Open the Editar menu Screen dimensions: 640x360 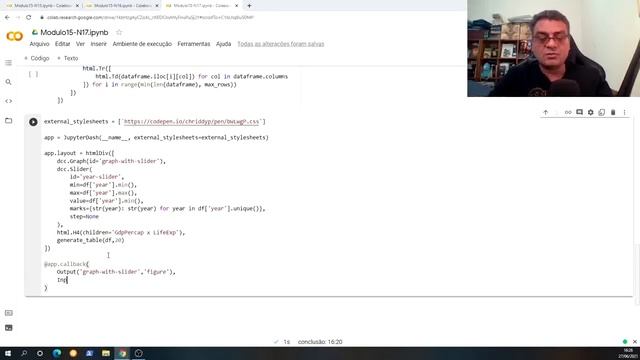[62, 44]
